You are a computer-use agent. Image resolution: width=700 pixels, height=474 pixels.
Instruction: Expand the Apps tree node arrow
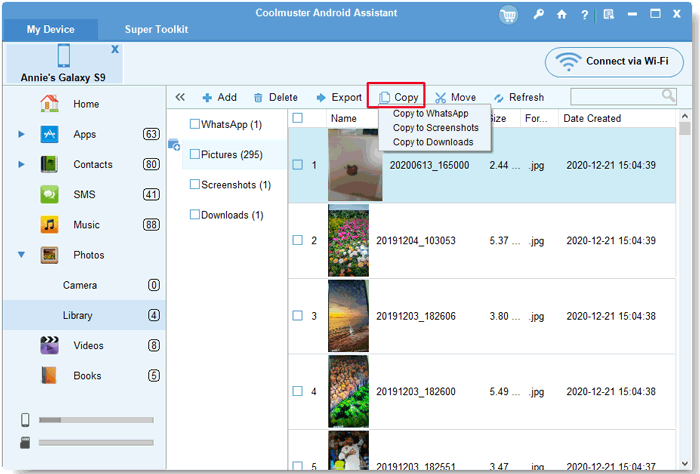[21, 134]
